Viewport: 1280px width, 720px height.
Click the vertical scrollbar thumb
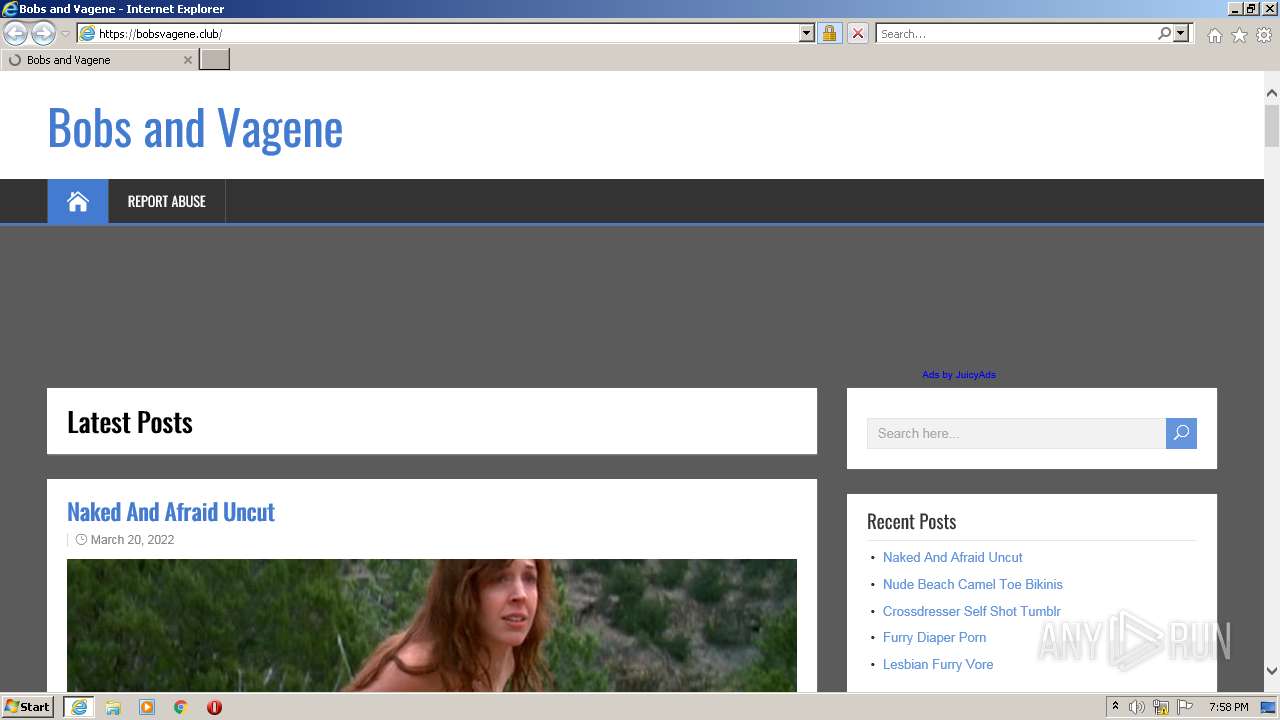[x=1271, y=126]
